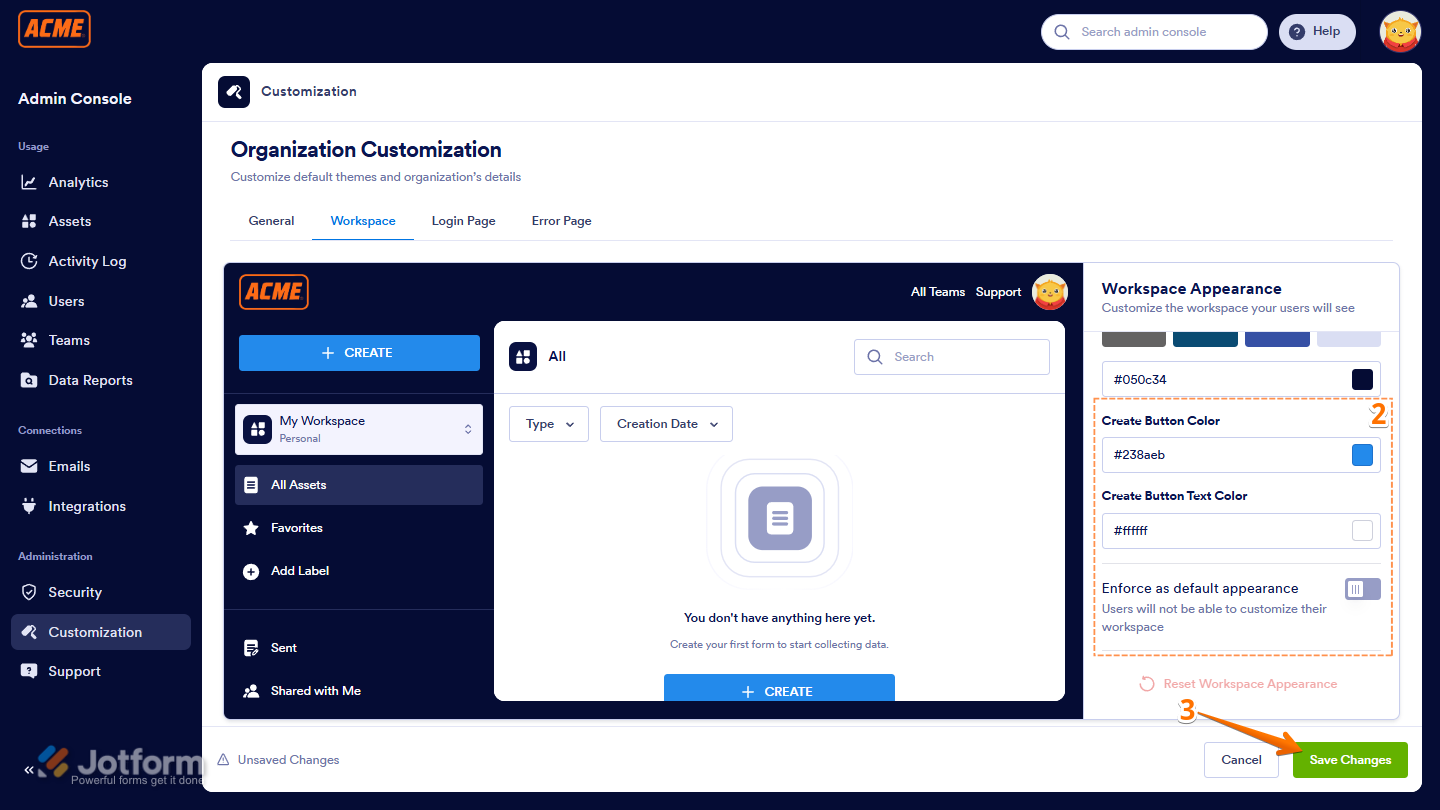Open the Type filter dropdown
Image resolution: width=1440 pixels, height=810 pixels.
[548, 423]
